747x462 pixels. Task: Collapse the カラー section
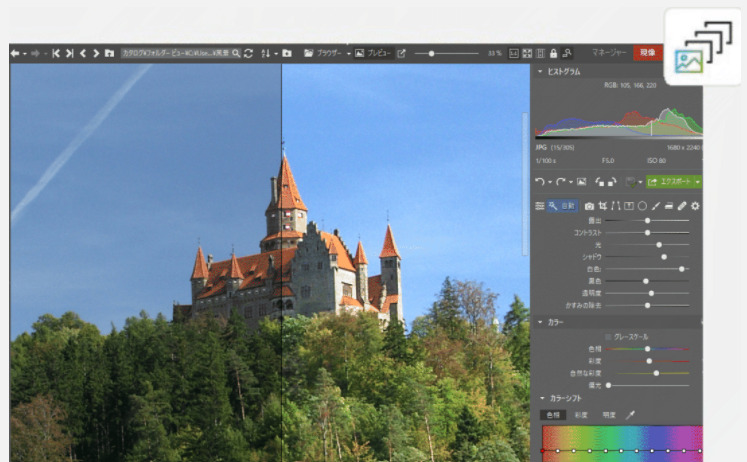(541, 323)
